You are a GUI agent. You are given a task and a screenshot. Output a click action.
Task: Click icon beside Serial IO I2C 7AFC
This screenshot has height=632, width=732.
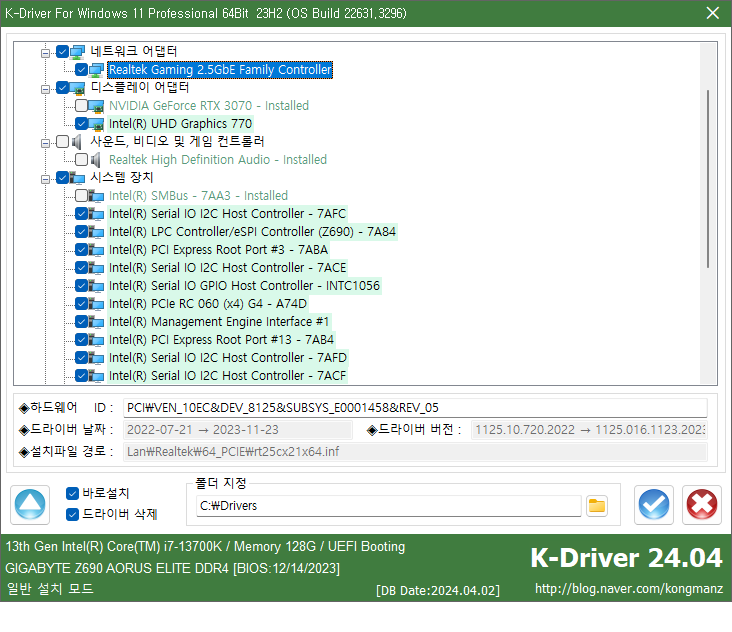click(96, 214)
